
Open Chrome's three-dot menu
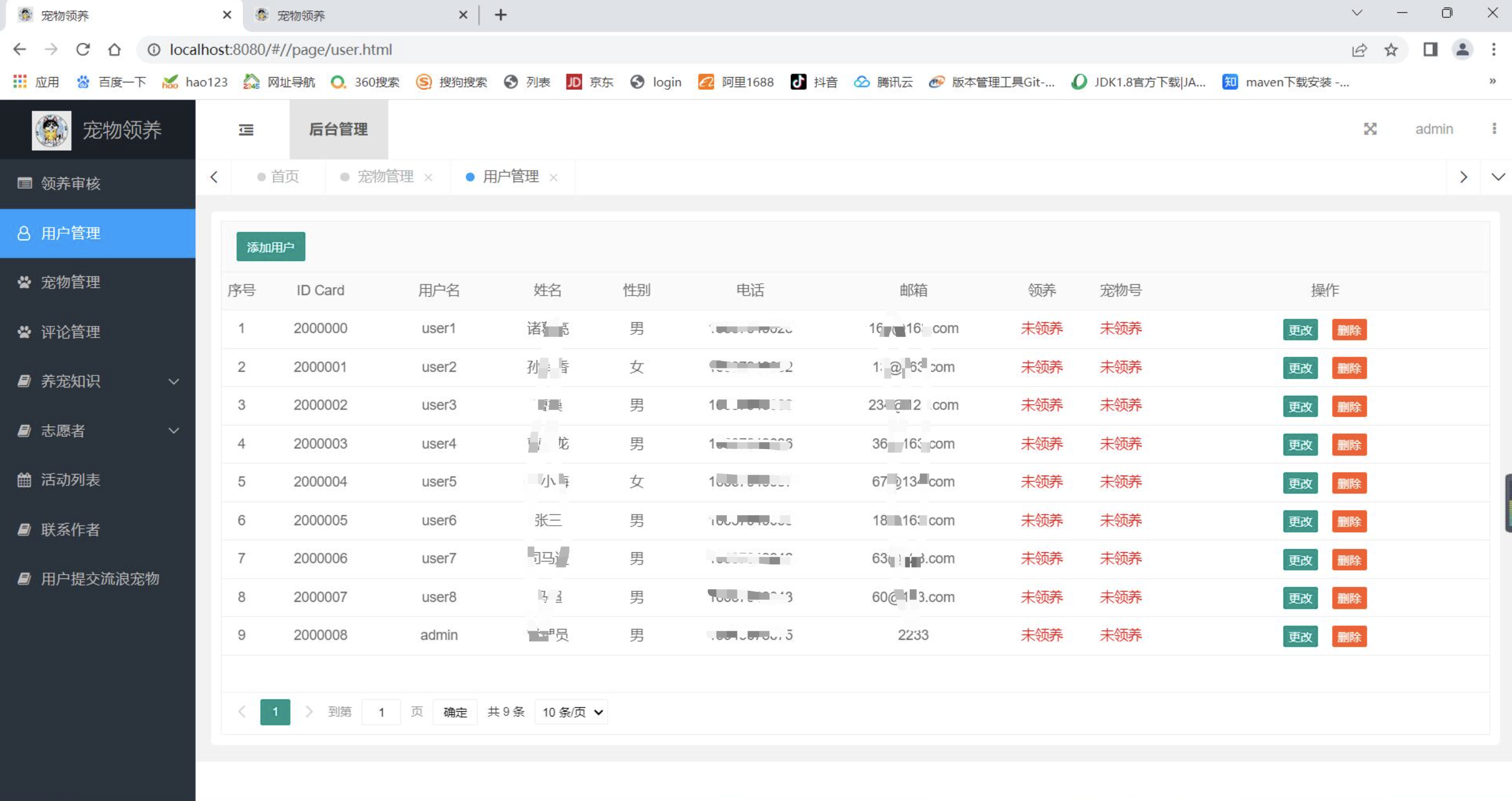(1494, 50)
